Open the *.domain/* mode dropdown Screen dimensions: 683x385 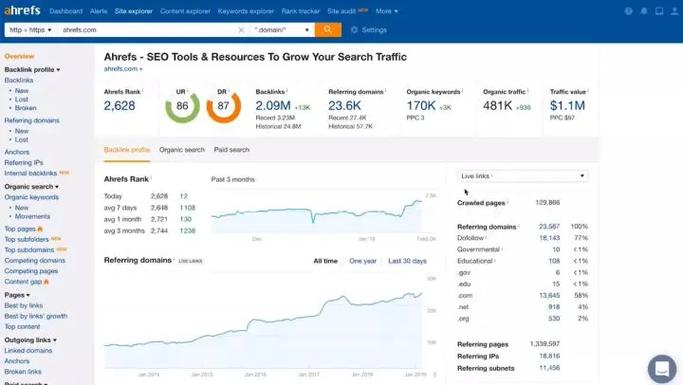click(282, 30)
